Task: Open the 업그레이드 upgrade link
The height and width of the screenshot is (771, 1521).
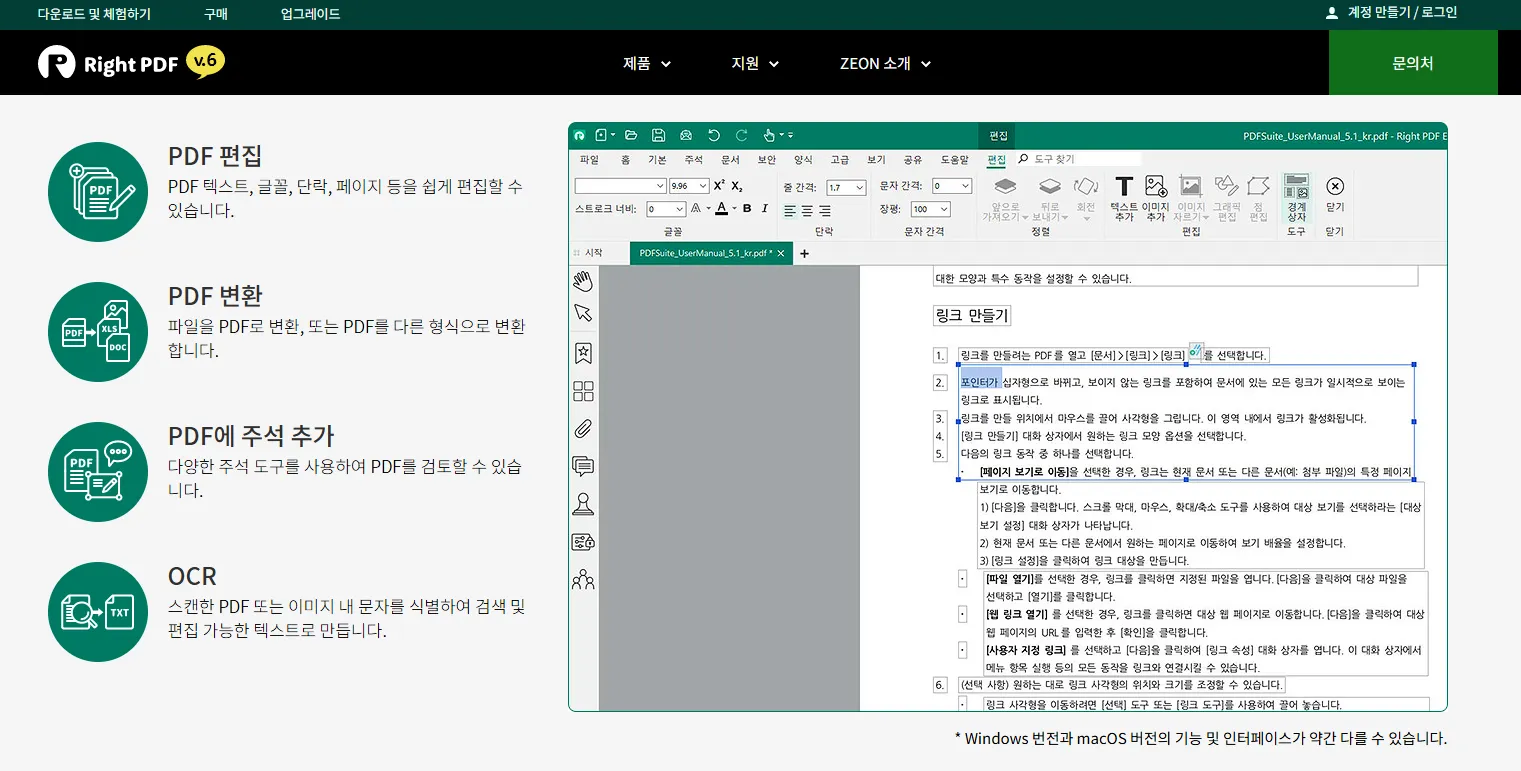Action: point(311,14)
